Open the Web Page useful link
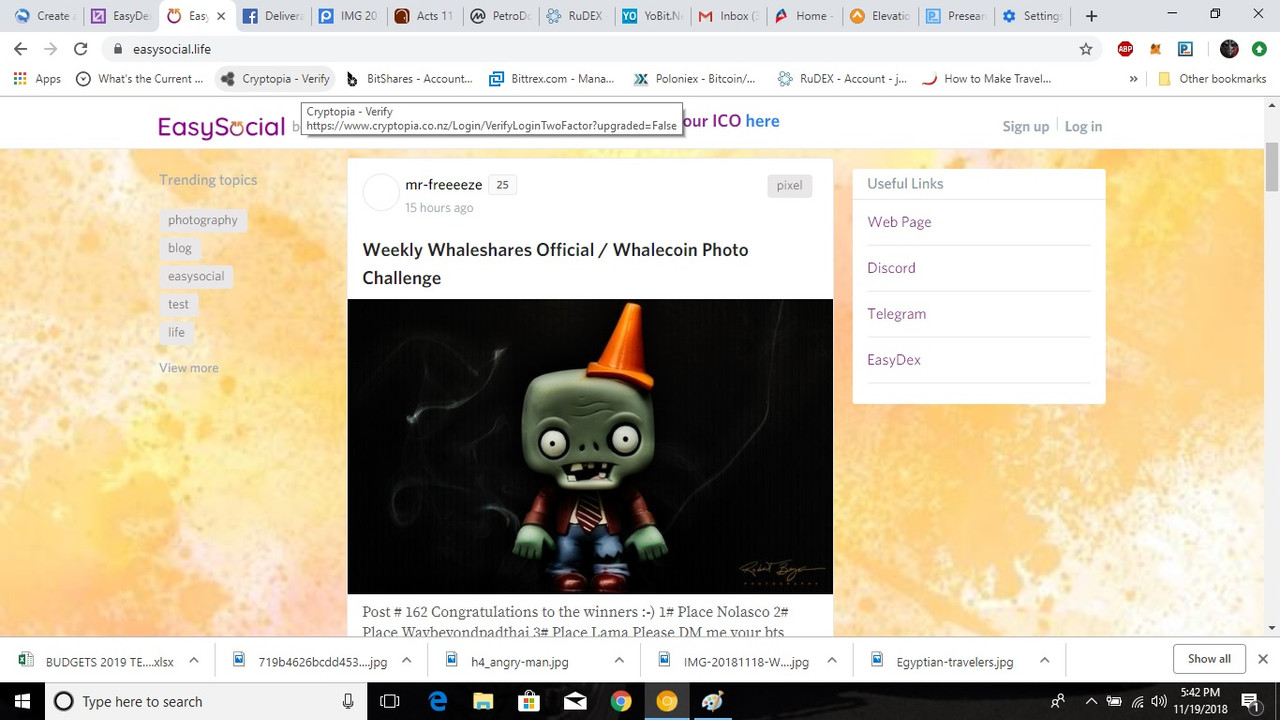This screenshot has height=720, width=1280. (x=899, y=222)
